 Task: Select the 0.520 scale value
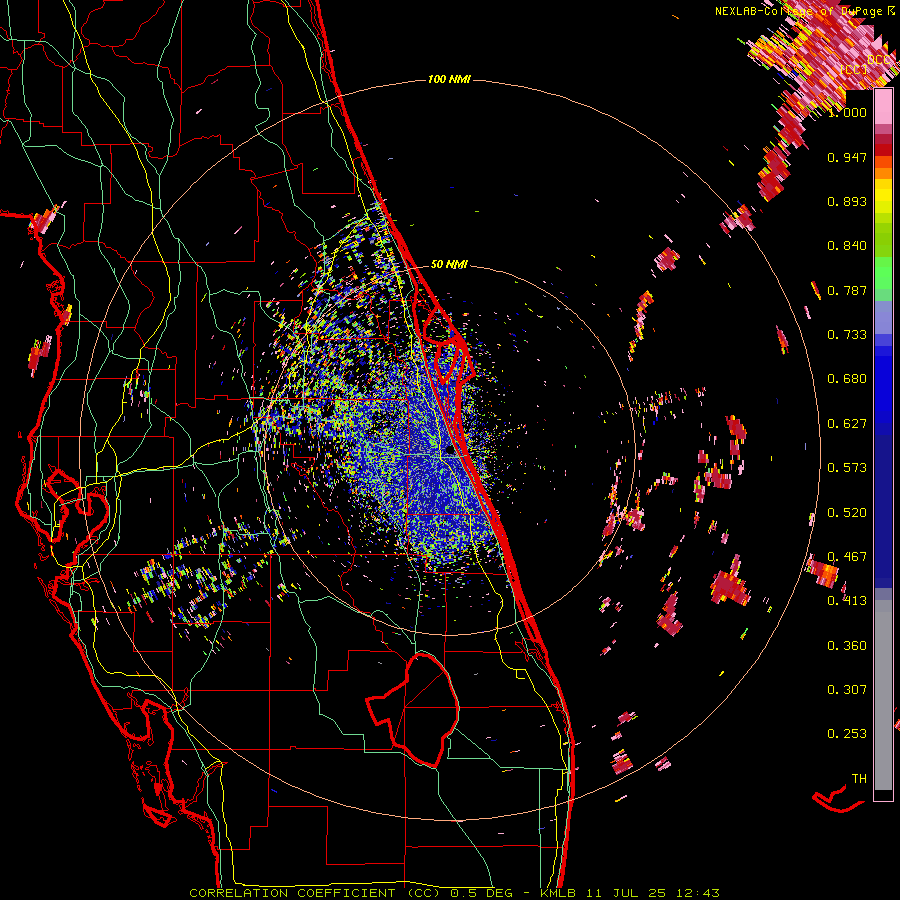[847, 513]
